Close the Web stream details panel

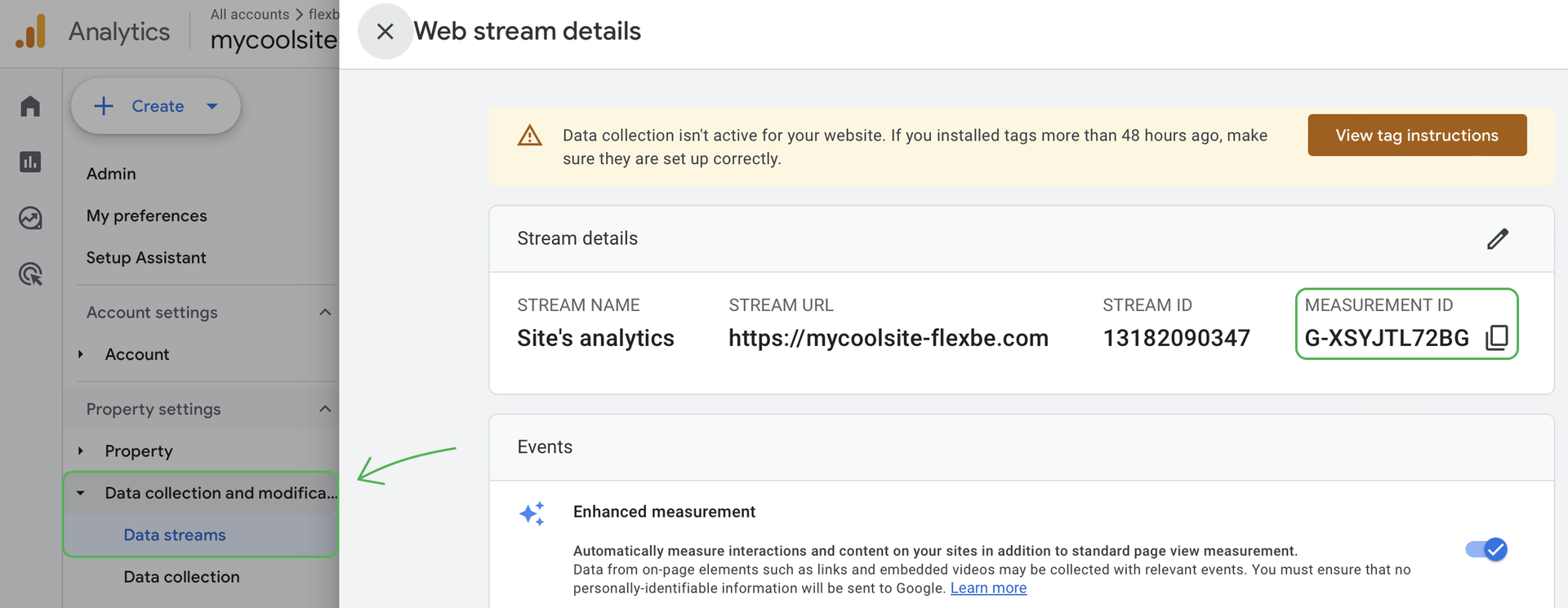point(385,32)
